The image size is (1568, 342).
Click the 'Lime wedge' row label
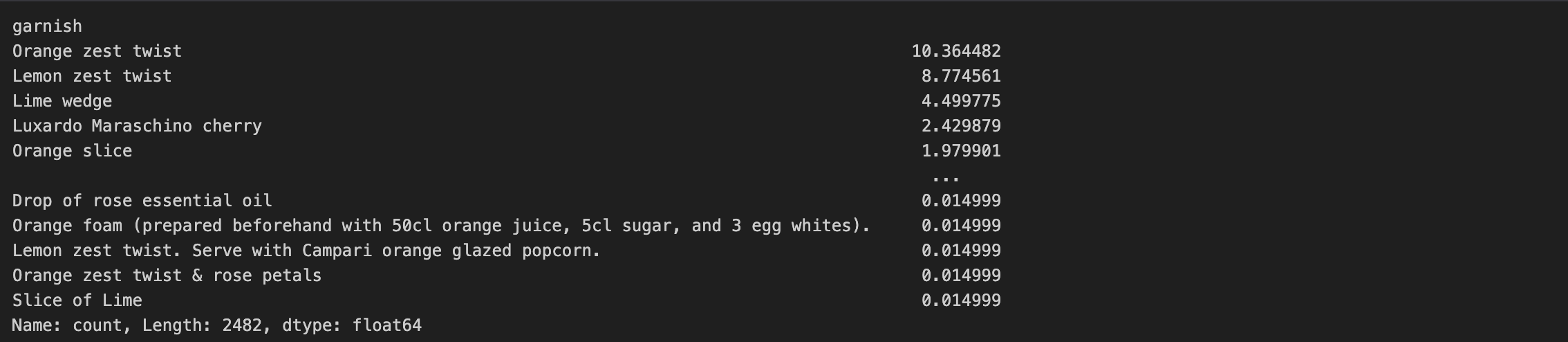[x=62, y=101]
